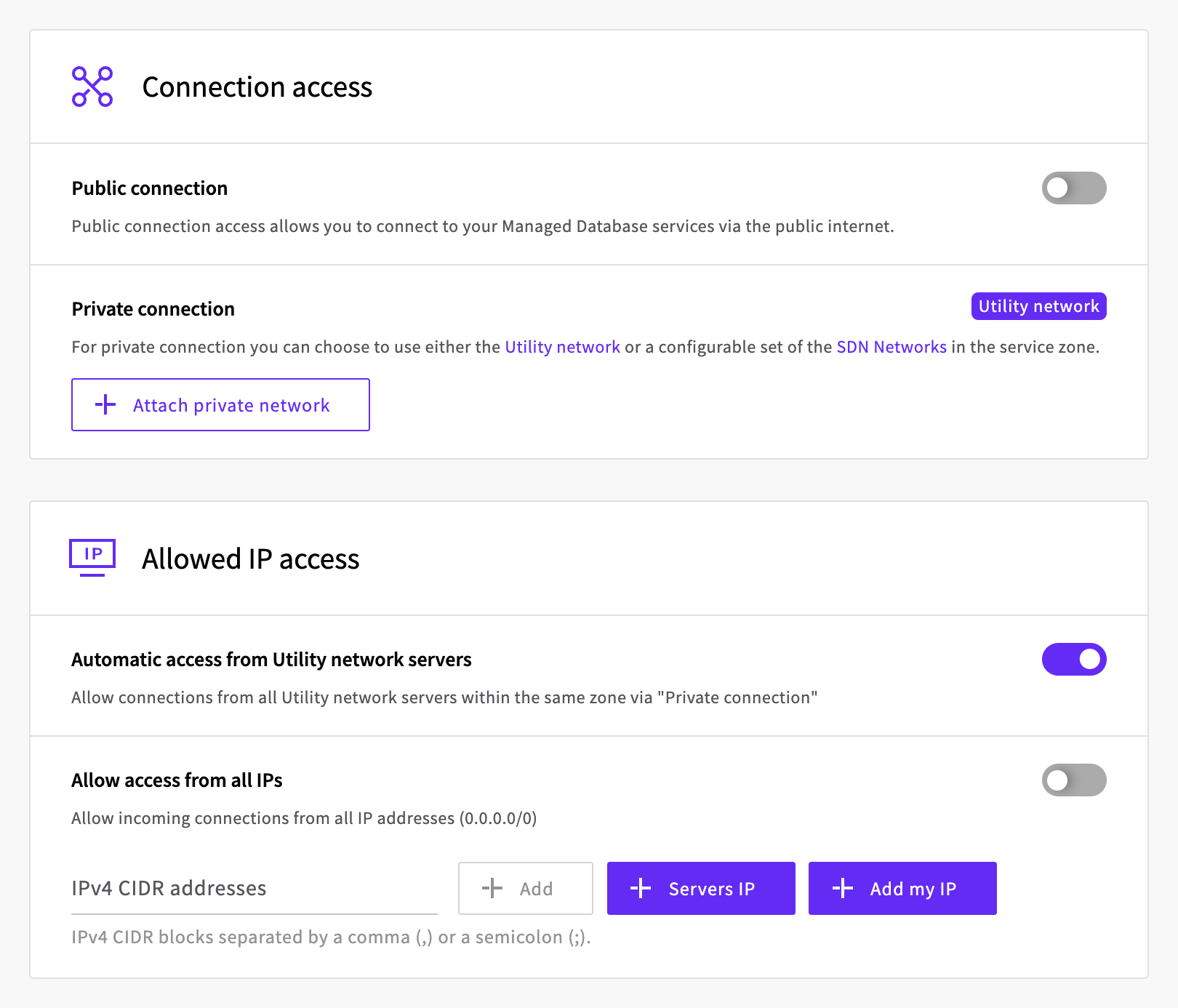1178x1008 pixels.
Task: Turn on Allow access from all IPs
Action: [1074, 780]
